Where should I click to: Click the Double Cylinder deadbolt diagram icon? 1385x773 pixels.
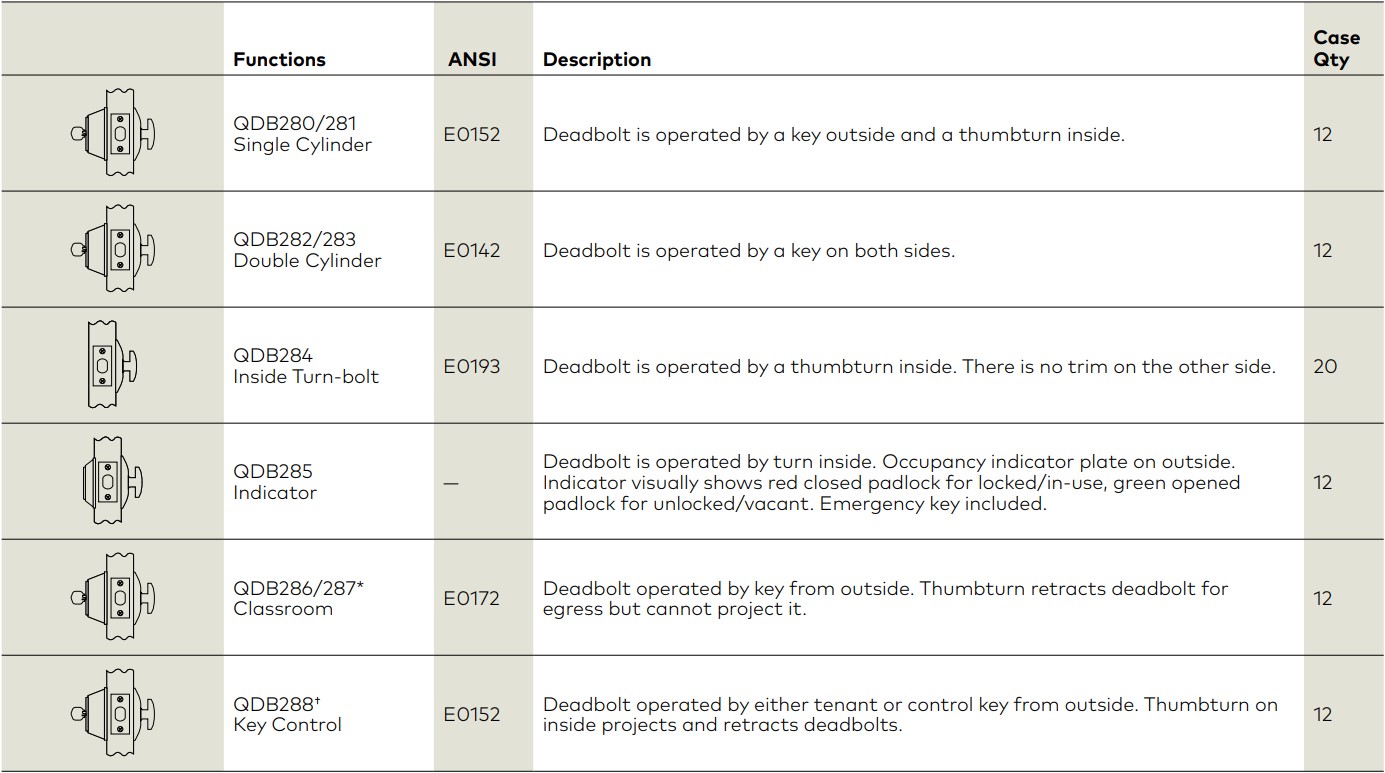coord(113,250)
